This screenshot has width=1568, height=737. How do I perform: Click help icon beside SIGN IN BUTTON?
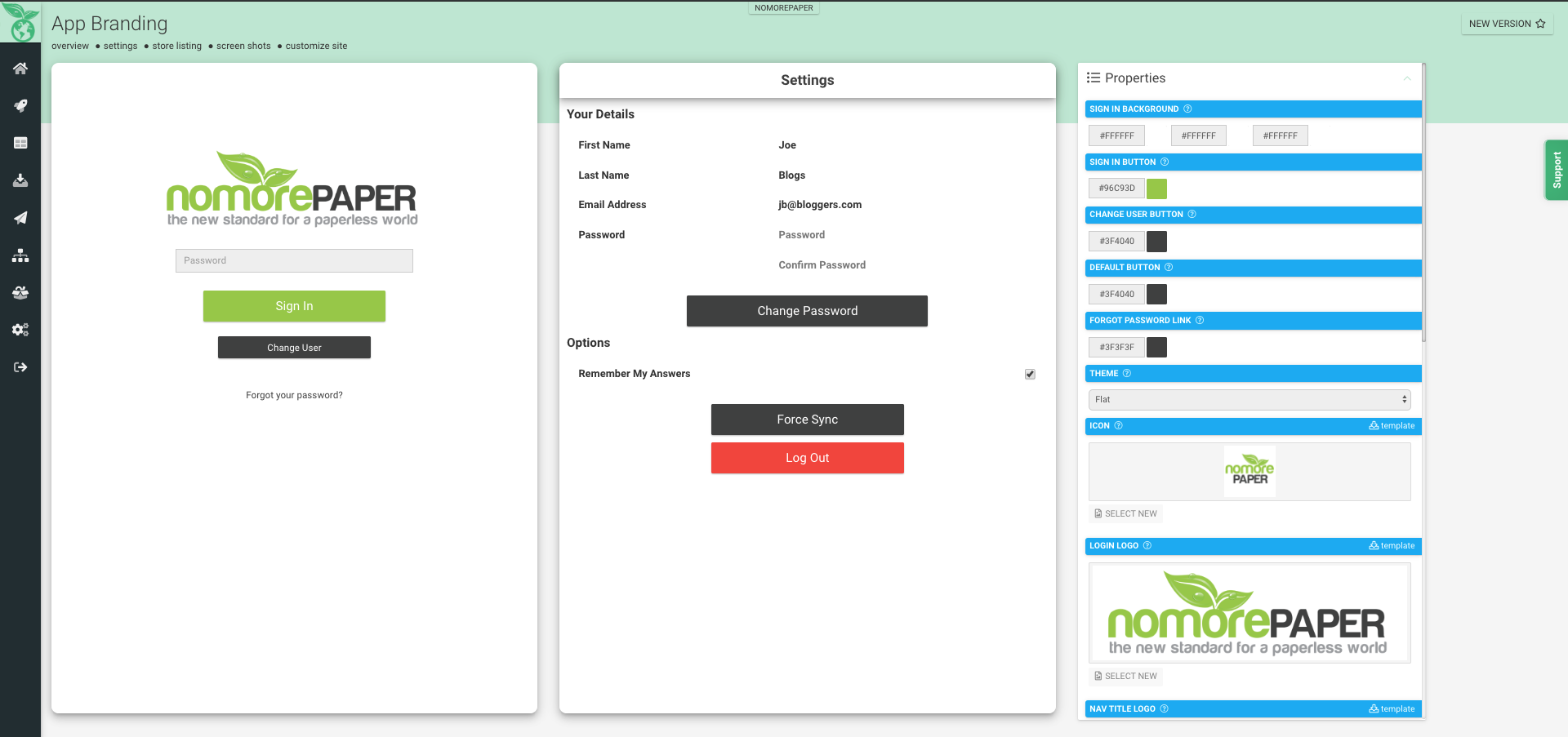point(1165,162)
